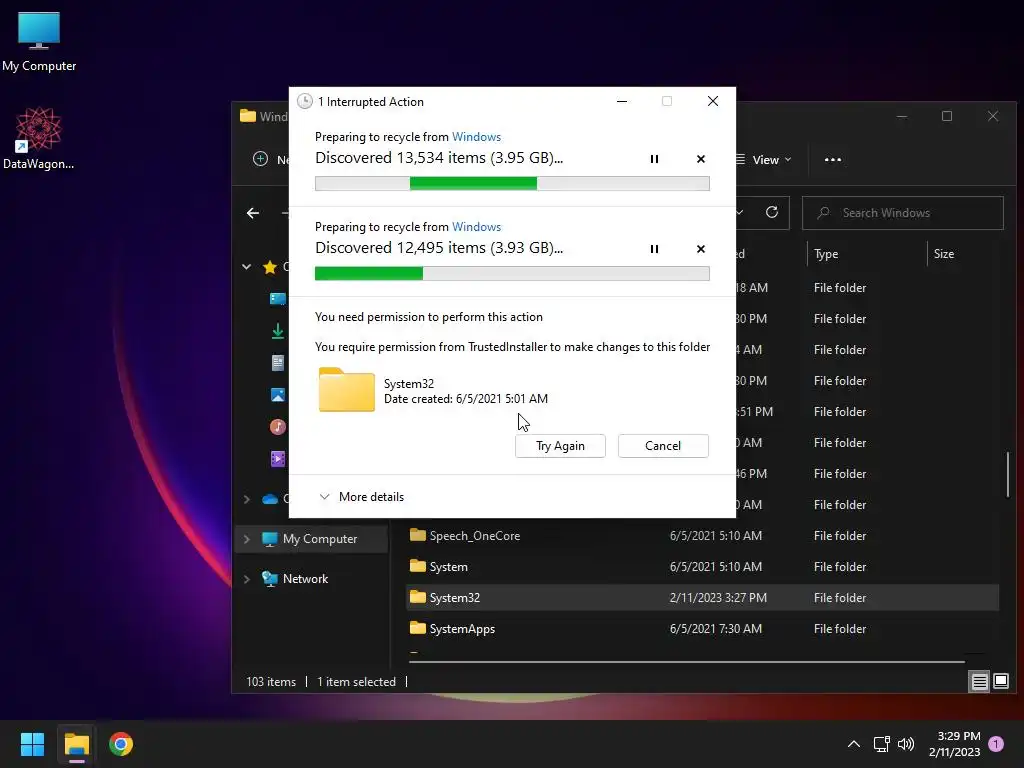Viewport: 1024px width, 768px height.
Task: Select the SystemApps folder row
Action: tap(702, 628)
